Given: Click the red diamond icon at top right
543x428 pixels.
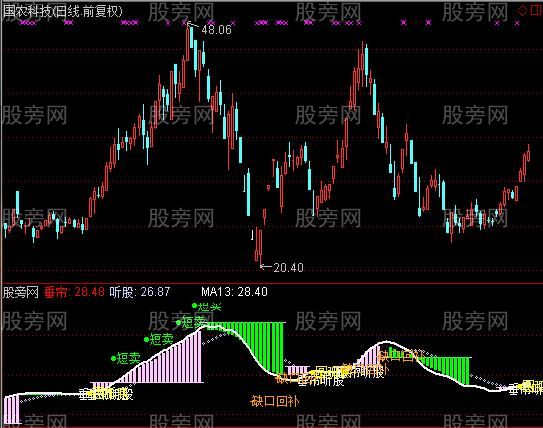Looking at the screenshot, I should (x=522, y=11).
